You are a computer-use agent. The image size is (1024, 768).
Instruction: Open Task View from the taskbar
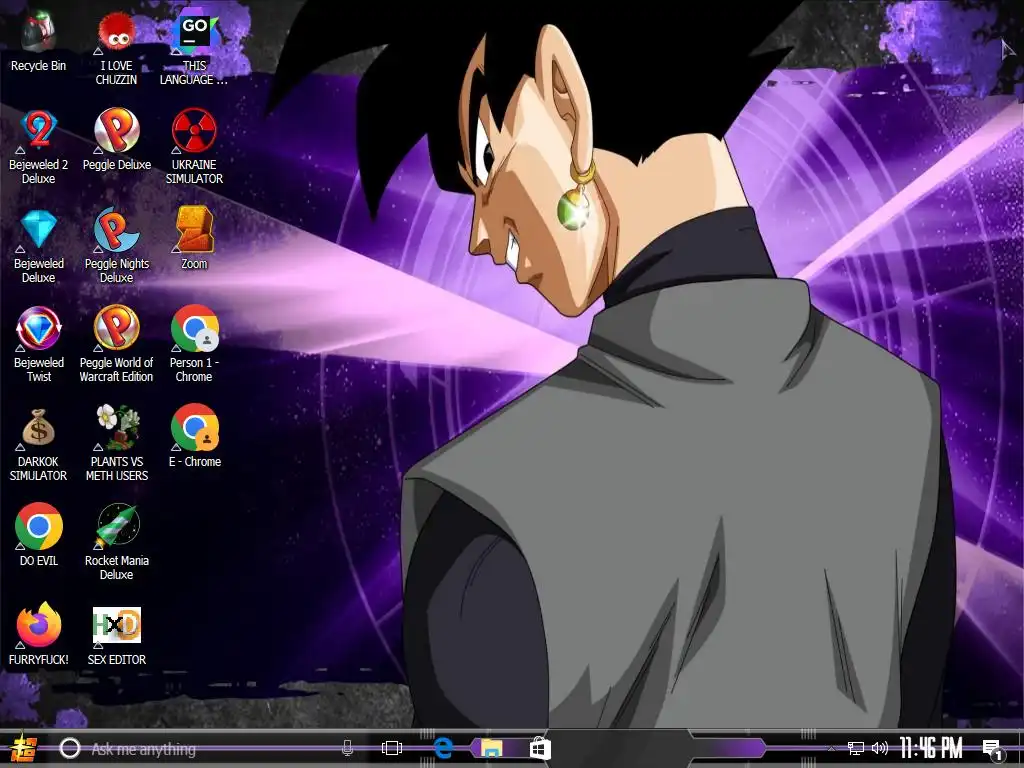pos(392,748)
